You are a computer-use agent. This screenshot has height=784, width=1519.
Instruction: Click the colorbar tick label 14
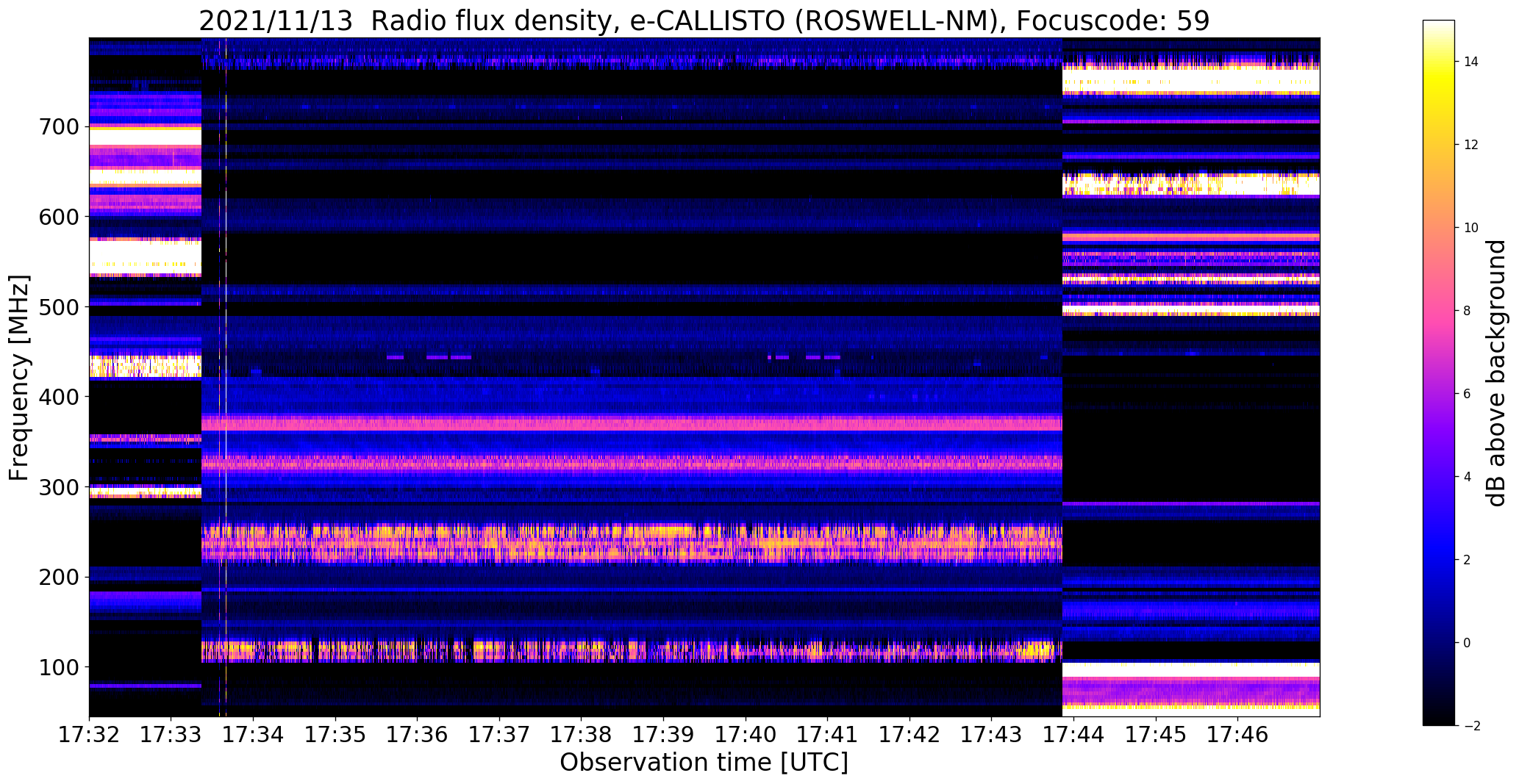tap(1471, 62)
